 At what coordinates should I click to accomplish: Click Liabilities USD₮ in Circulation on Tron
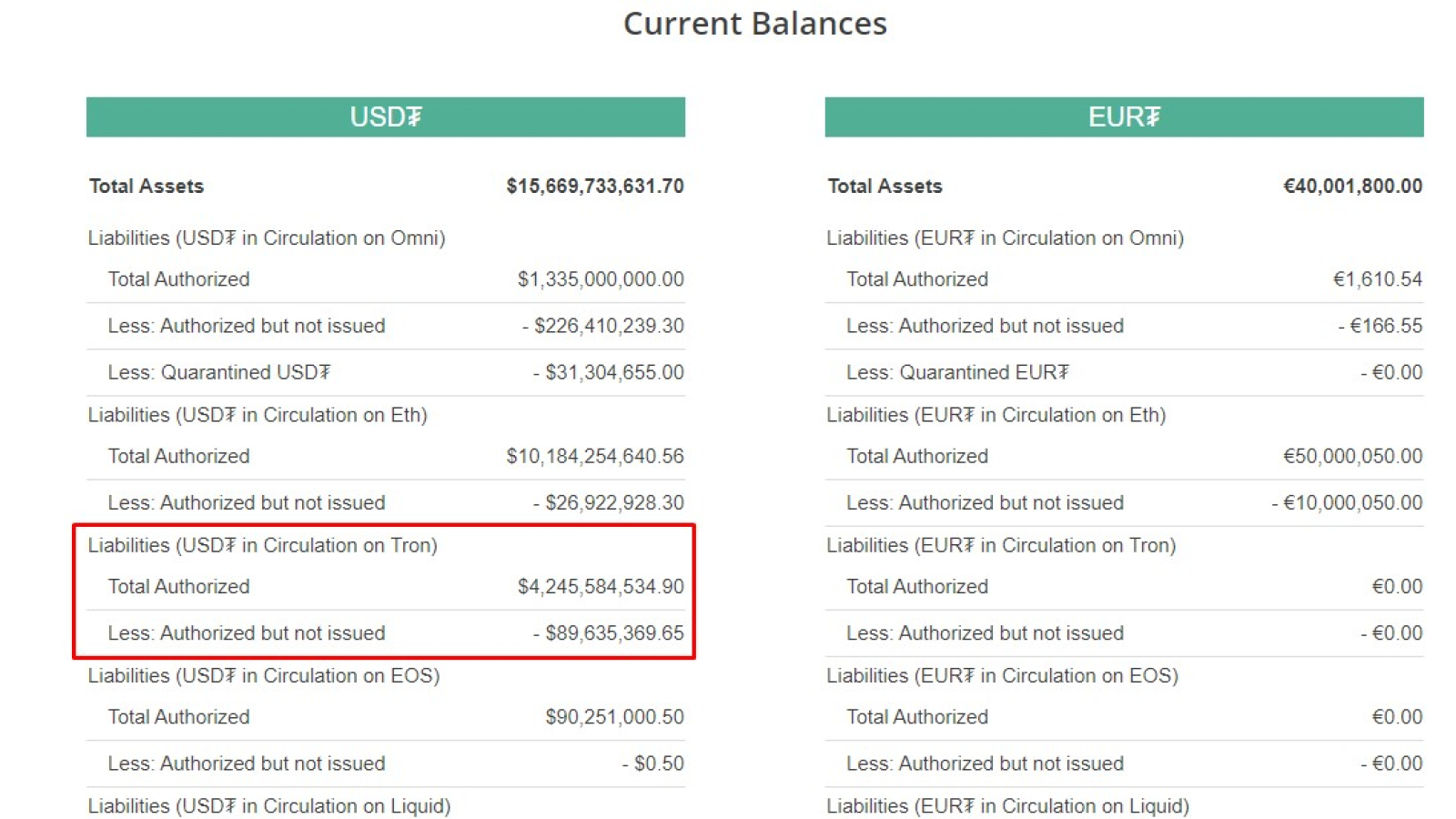click(263, 545)
